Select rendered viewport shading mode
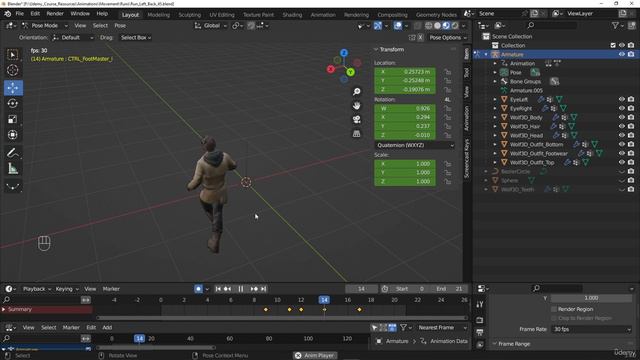Viewport: 640px width, 360px height. 455,25
